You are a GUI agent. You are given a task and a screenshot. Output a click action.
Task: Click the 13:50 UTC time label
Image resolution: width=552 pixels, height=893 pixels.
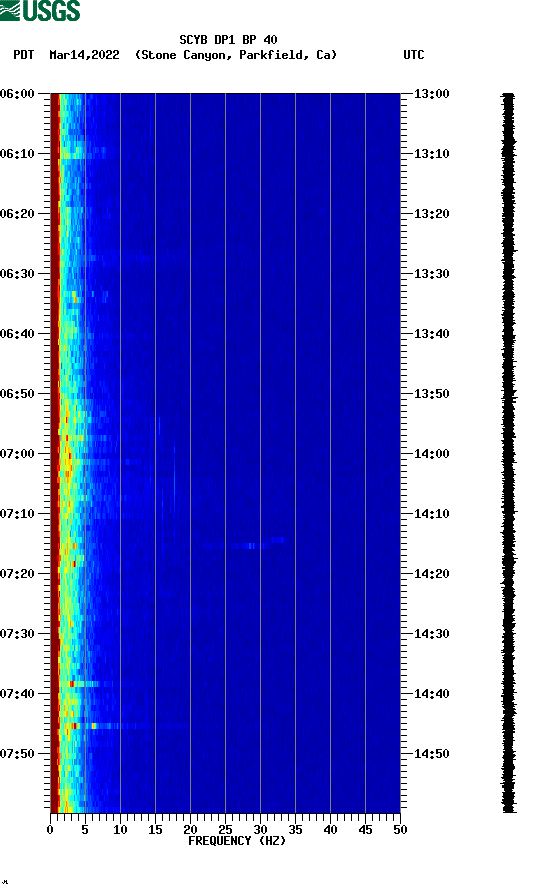[431, 394]
